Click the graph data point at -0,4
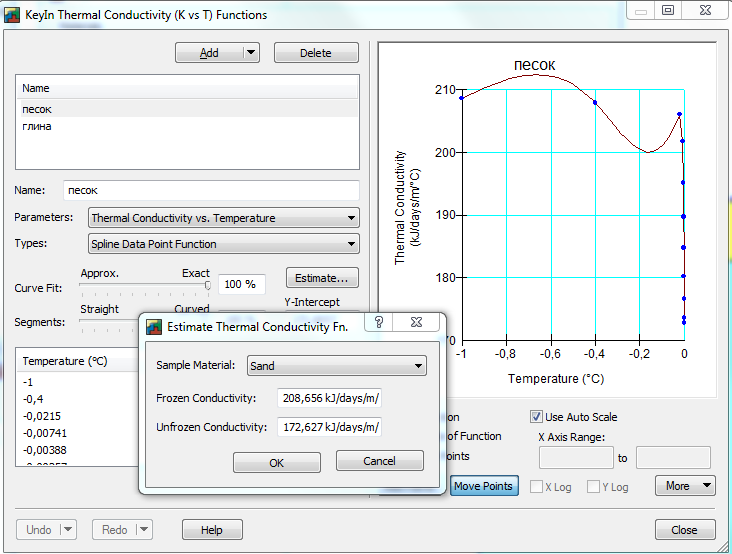 595,103
